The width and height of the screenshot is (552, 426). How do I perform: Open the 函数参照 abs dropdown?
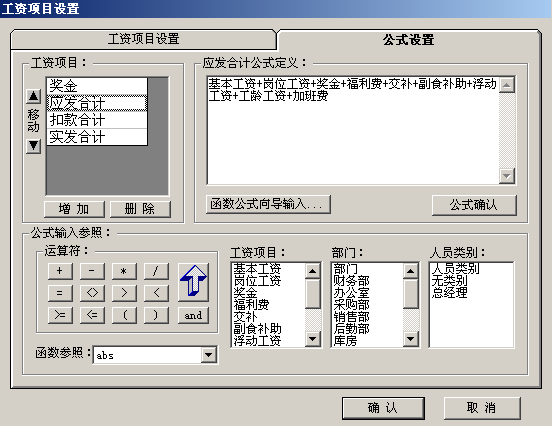(208, 355)
